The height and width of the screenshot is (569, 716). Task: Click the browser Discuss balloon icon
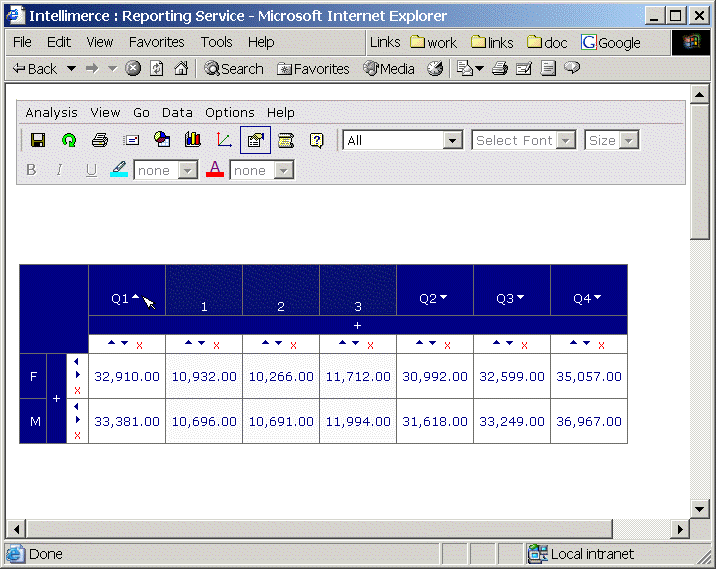(x=572, y=68)
